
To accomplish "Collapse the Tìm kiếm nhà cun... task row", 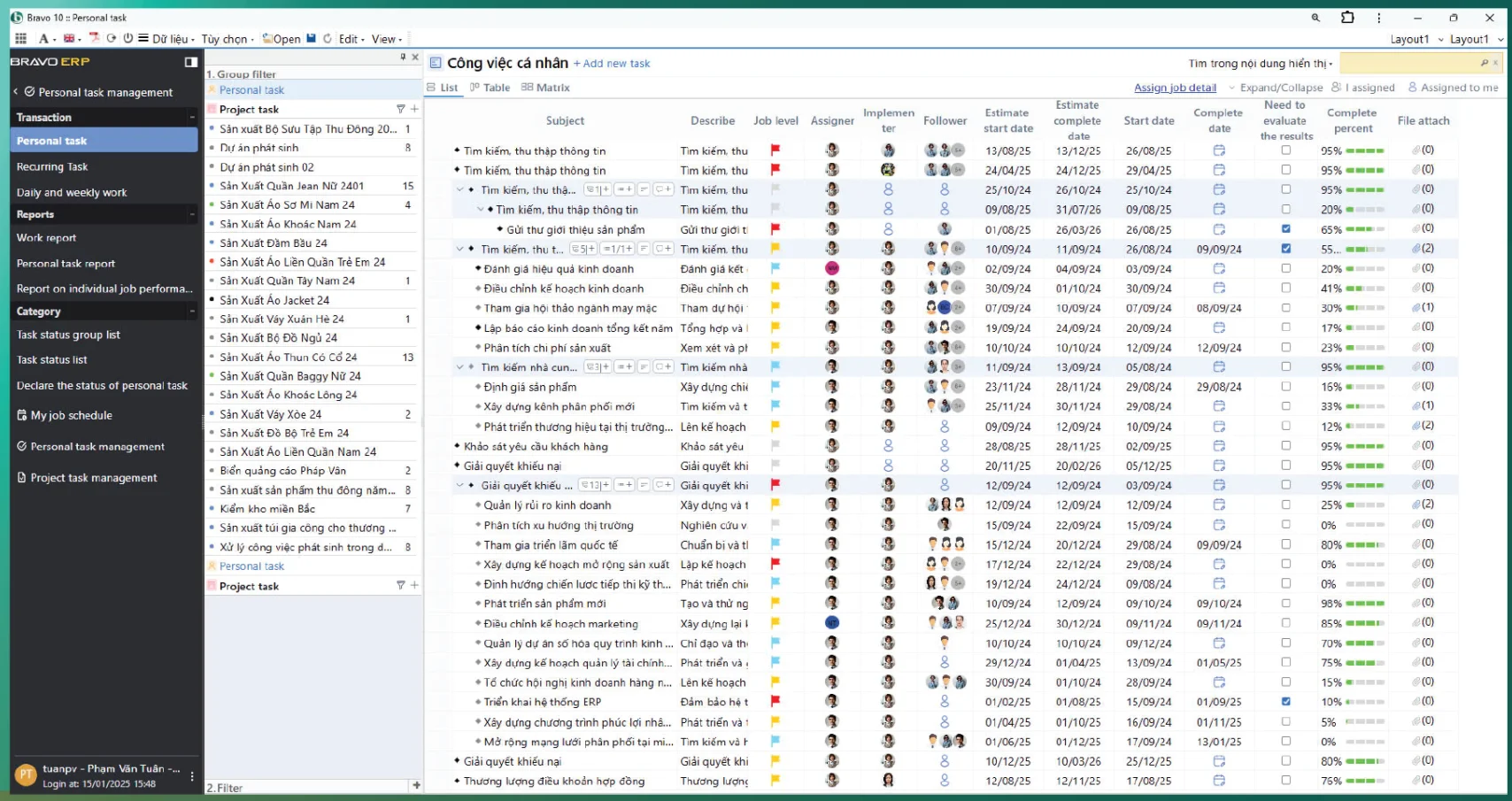I will pyautogui.click(x=459, y=367).
